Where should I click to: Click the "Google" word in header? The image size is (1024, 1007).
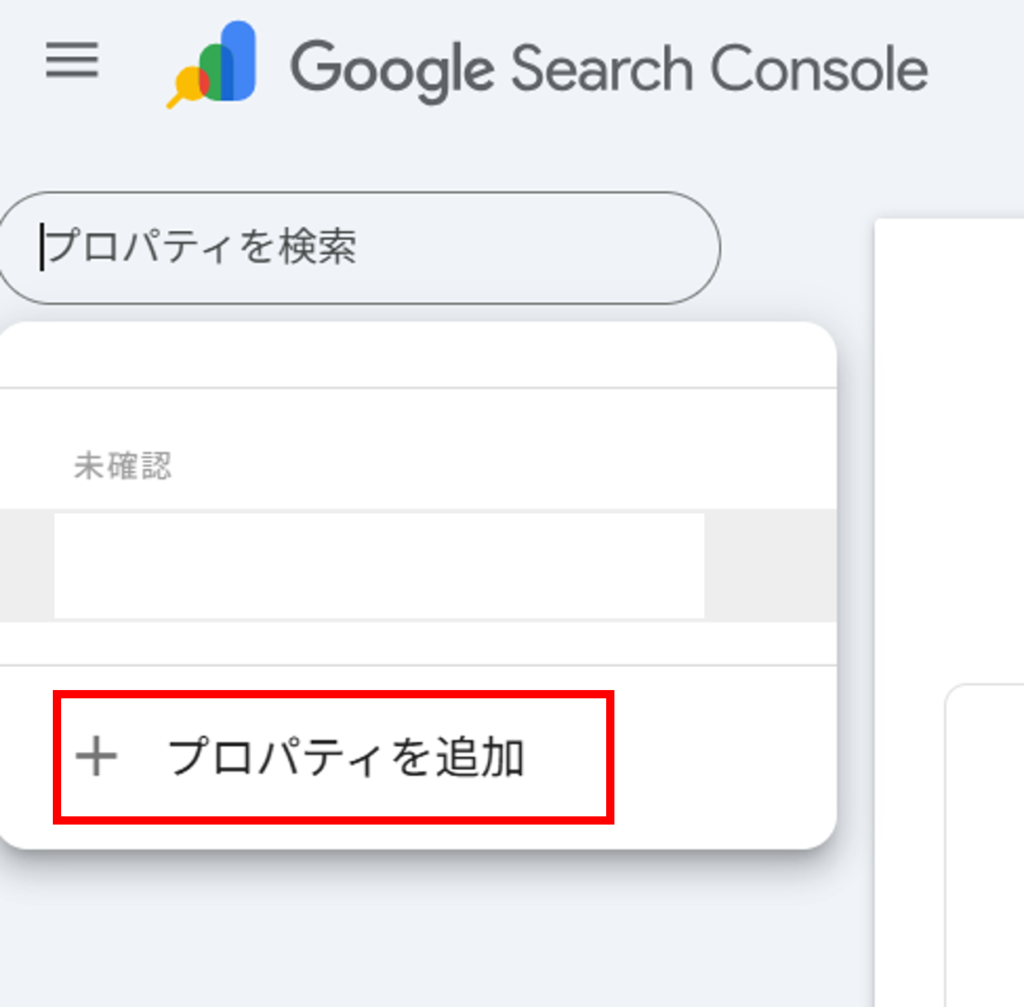(x=392, y=68)
